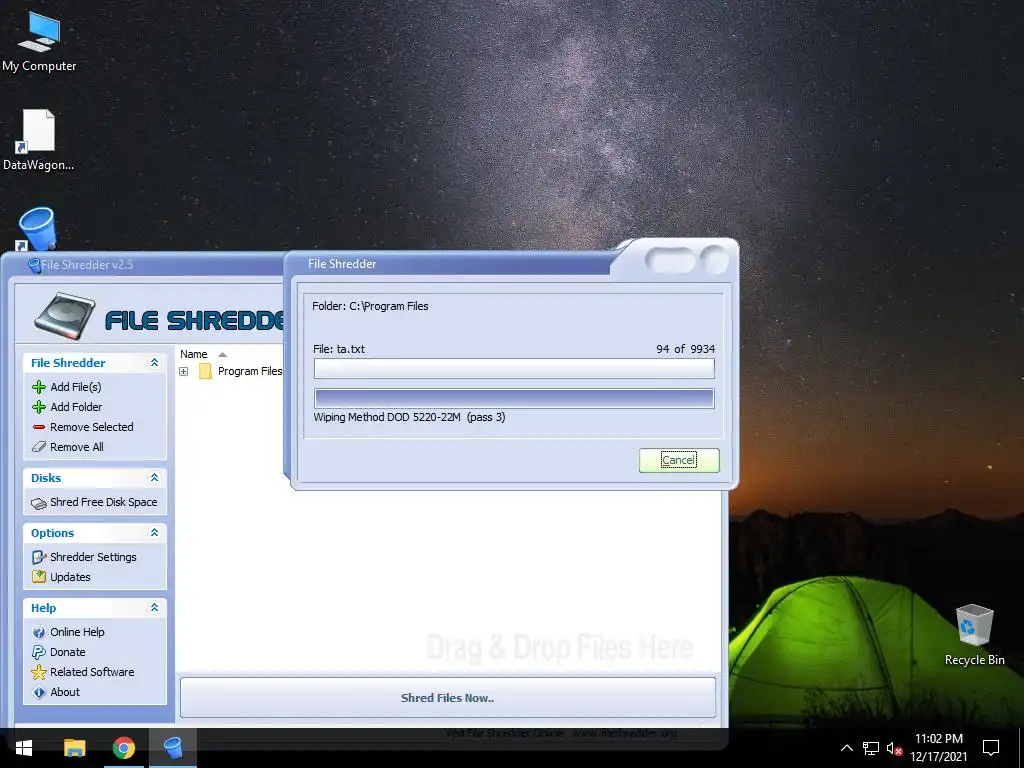Click the Shred Files Now button

click(447, 697)
